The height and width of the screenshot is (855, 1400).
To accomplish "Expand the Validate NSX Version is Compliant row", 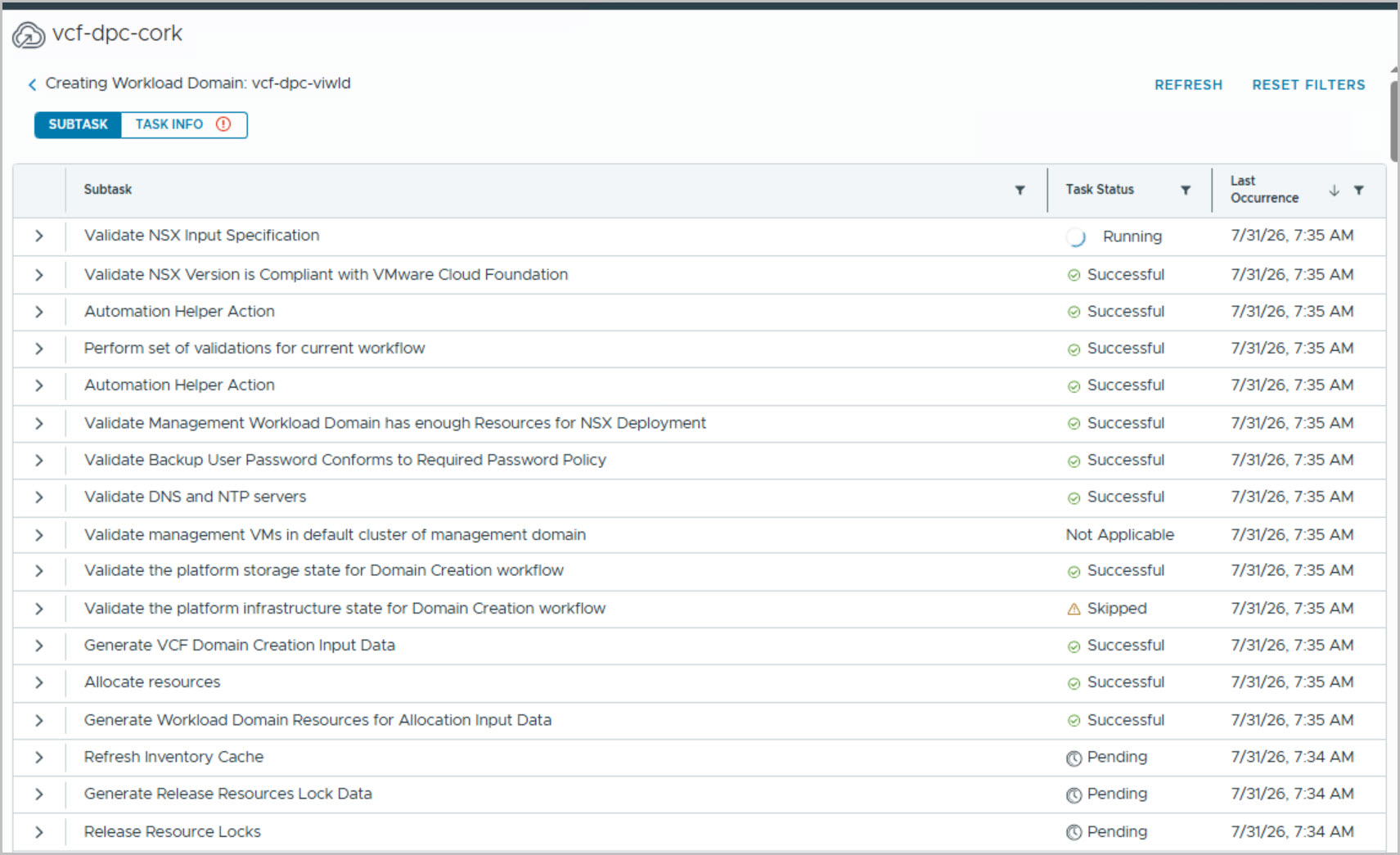I will click(39, 275).
